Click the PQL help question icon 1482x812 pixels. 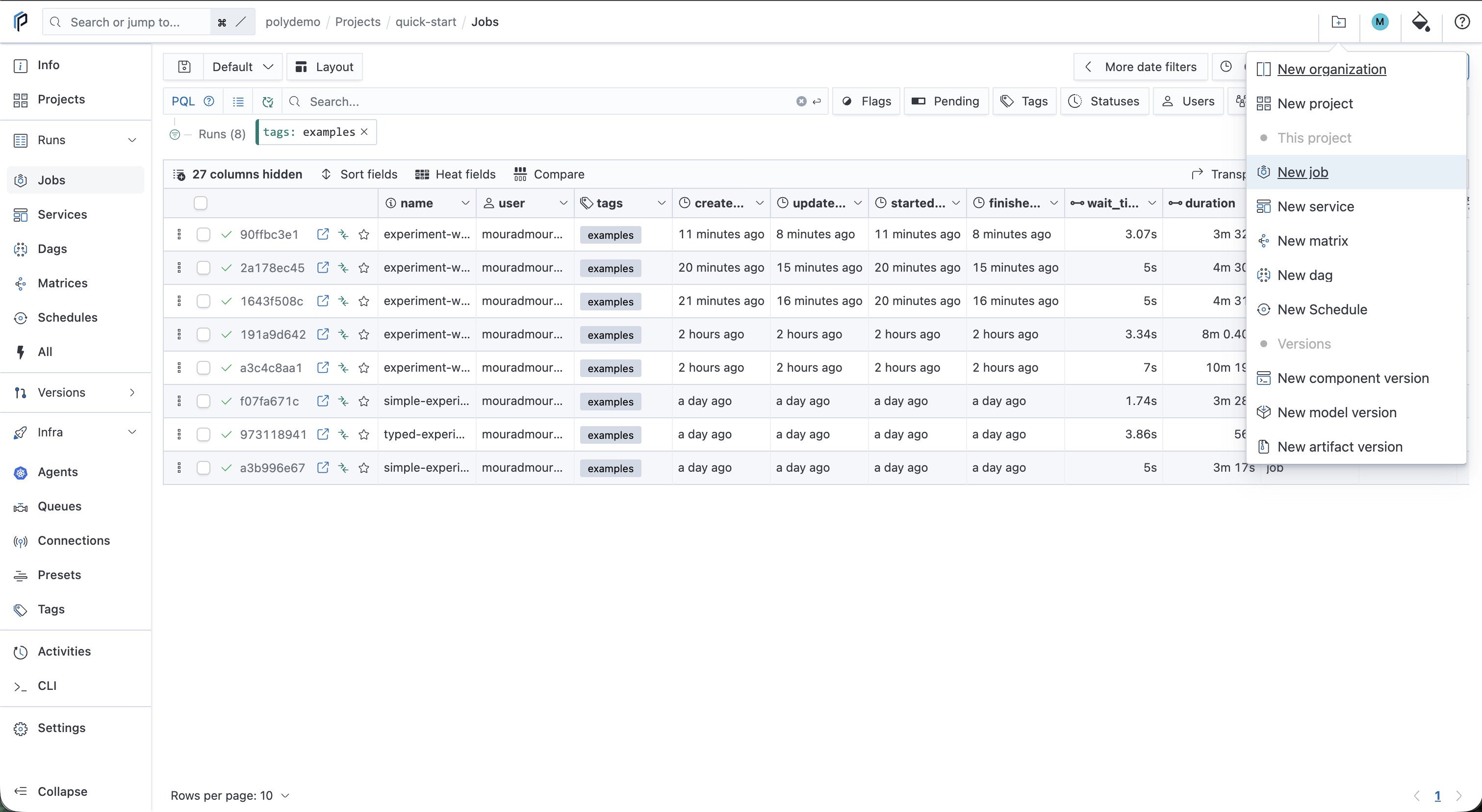(209, 101)
